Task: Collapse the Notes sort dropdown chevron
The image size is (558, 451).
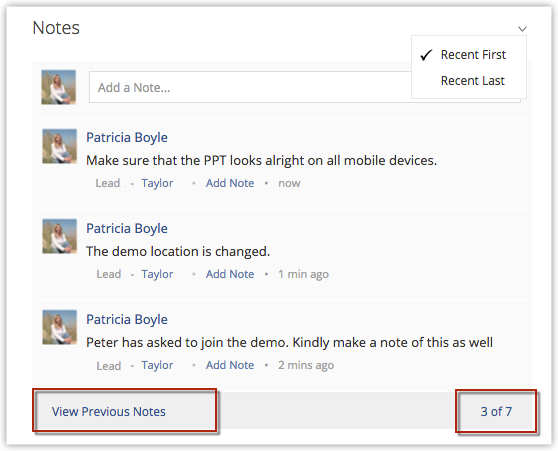Action: click(522, 29)
